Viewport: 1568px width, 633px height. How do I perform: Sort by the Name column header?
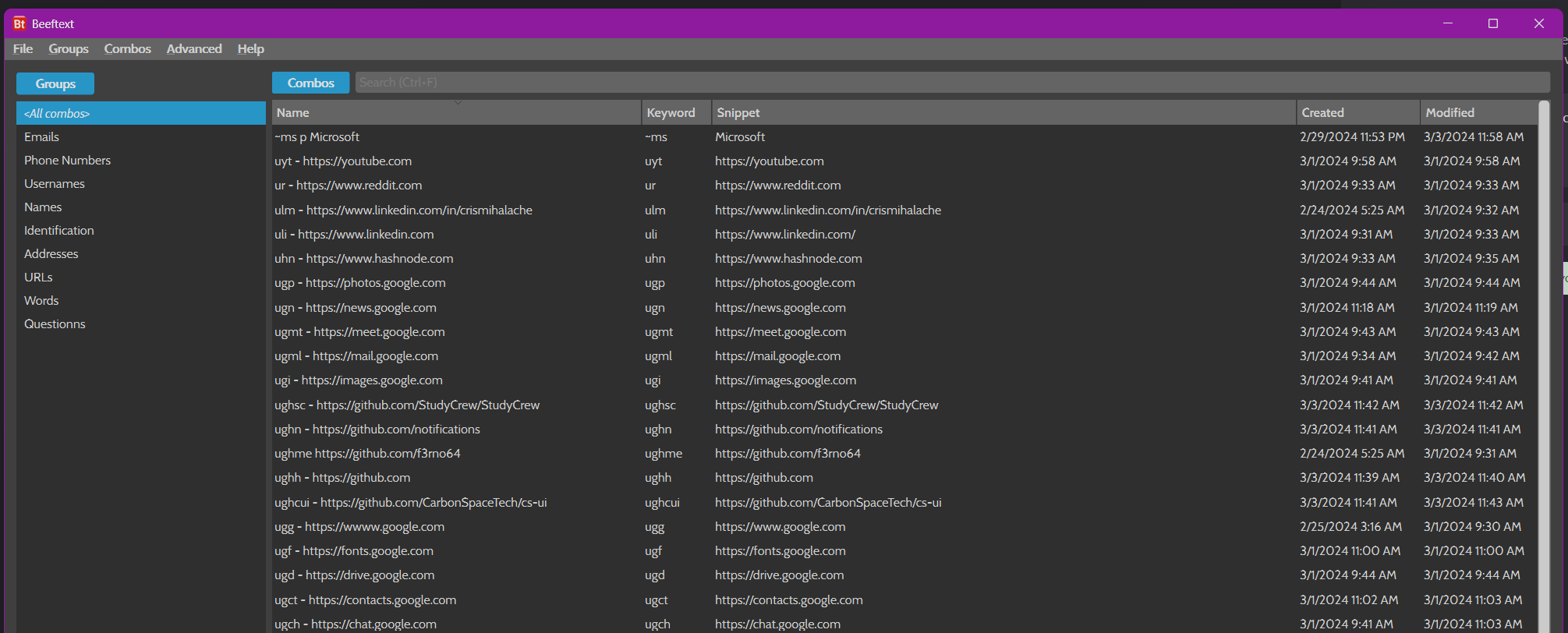coord(457,112)
